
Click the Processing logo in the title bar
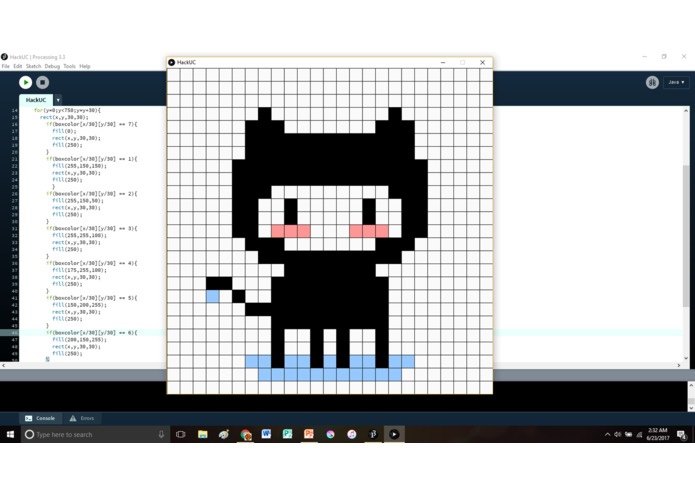pyautogui.click(x=4, y=57)
